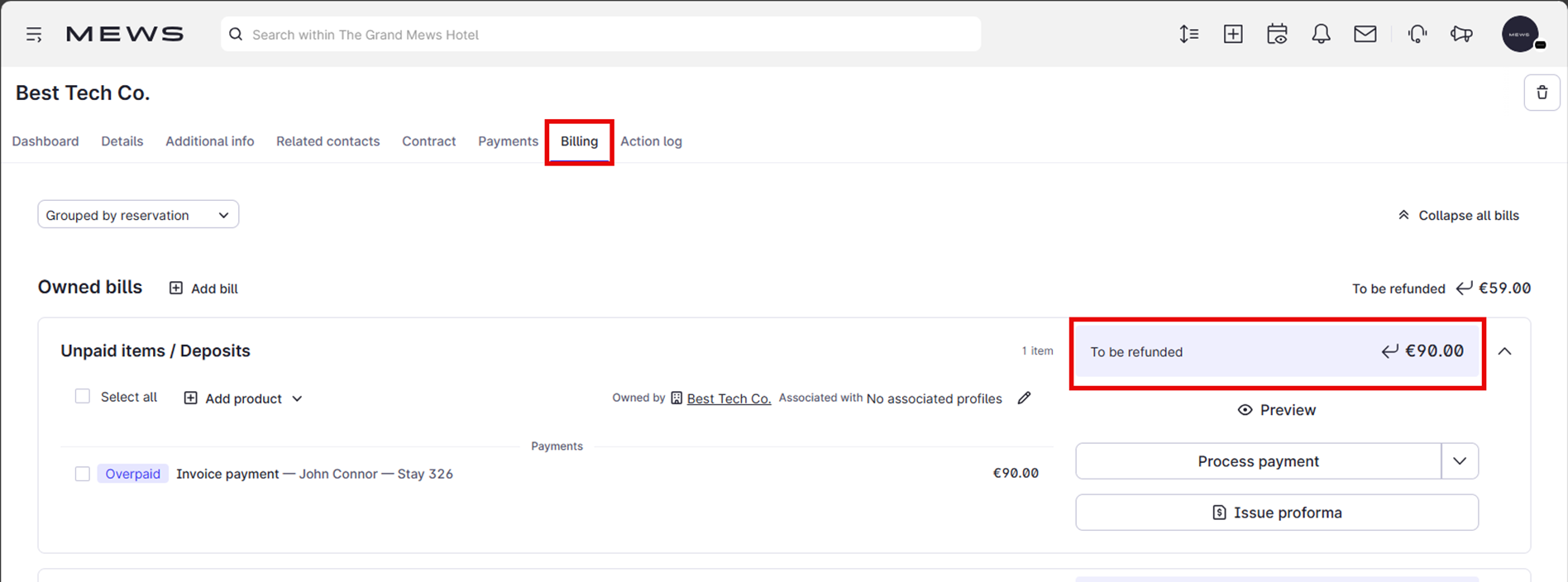Click the Add bill button
The image size is (1568, 582).
click(x=203, y=289)
